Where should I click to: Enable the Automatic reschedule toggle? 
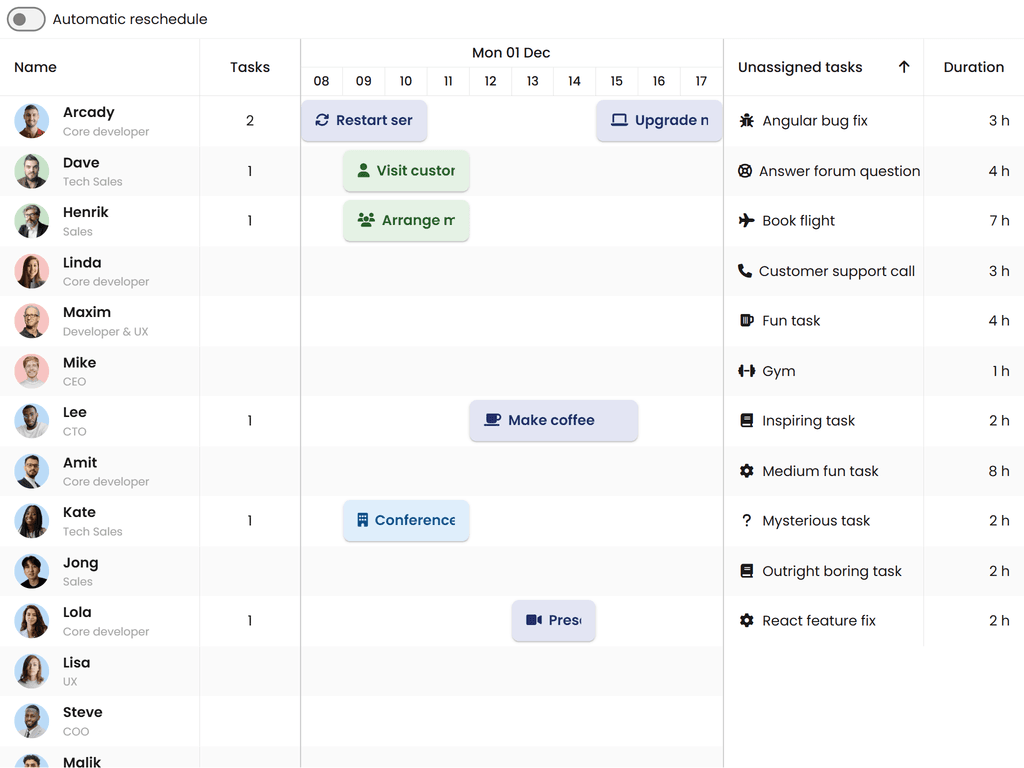[25, 18]
